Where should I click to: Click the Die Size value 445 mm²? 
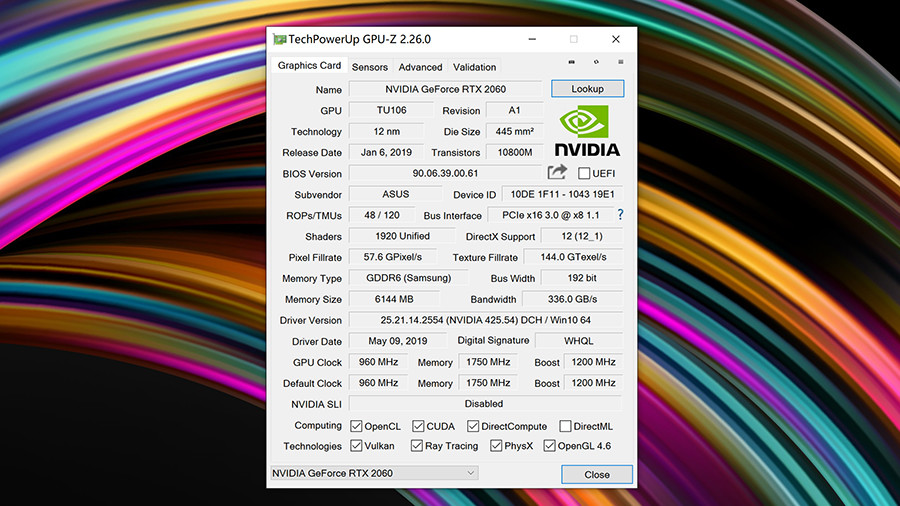pos(514,131)
